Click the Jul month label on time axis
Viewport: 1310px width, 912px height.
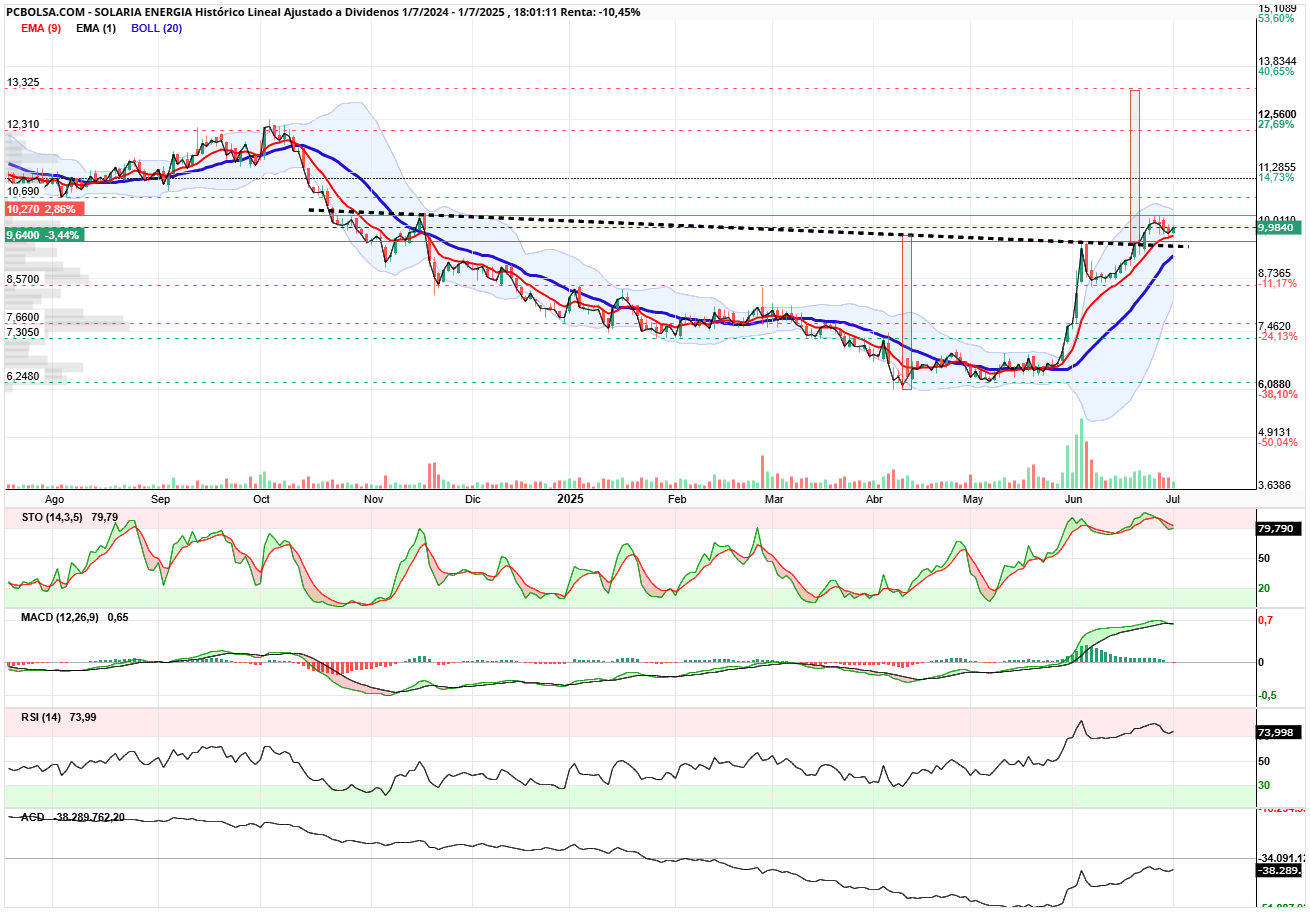[x=1173, y=498]
